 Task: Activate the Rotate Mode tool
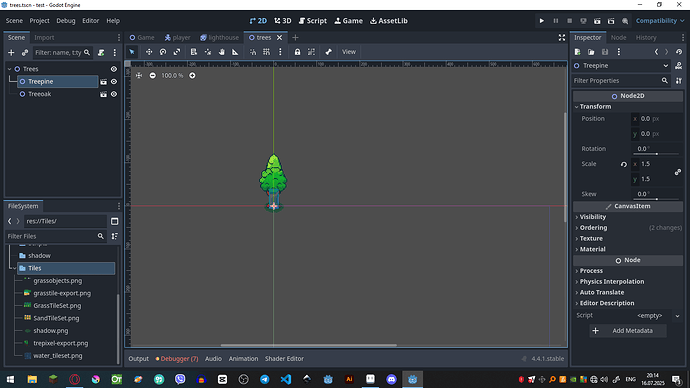[x=163, y=52]
